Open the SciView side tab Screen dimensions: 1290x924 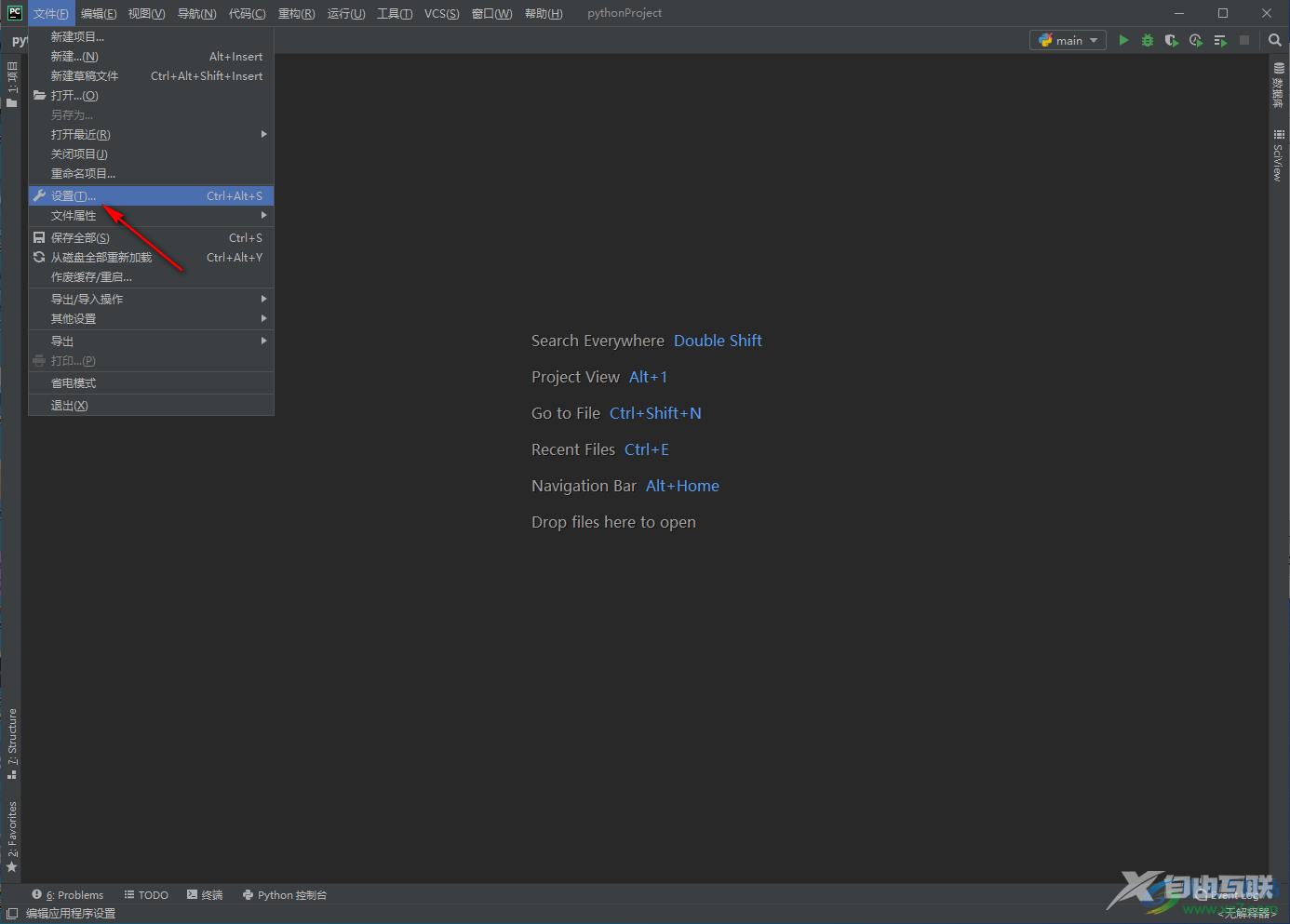pos(1279,155)
